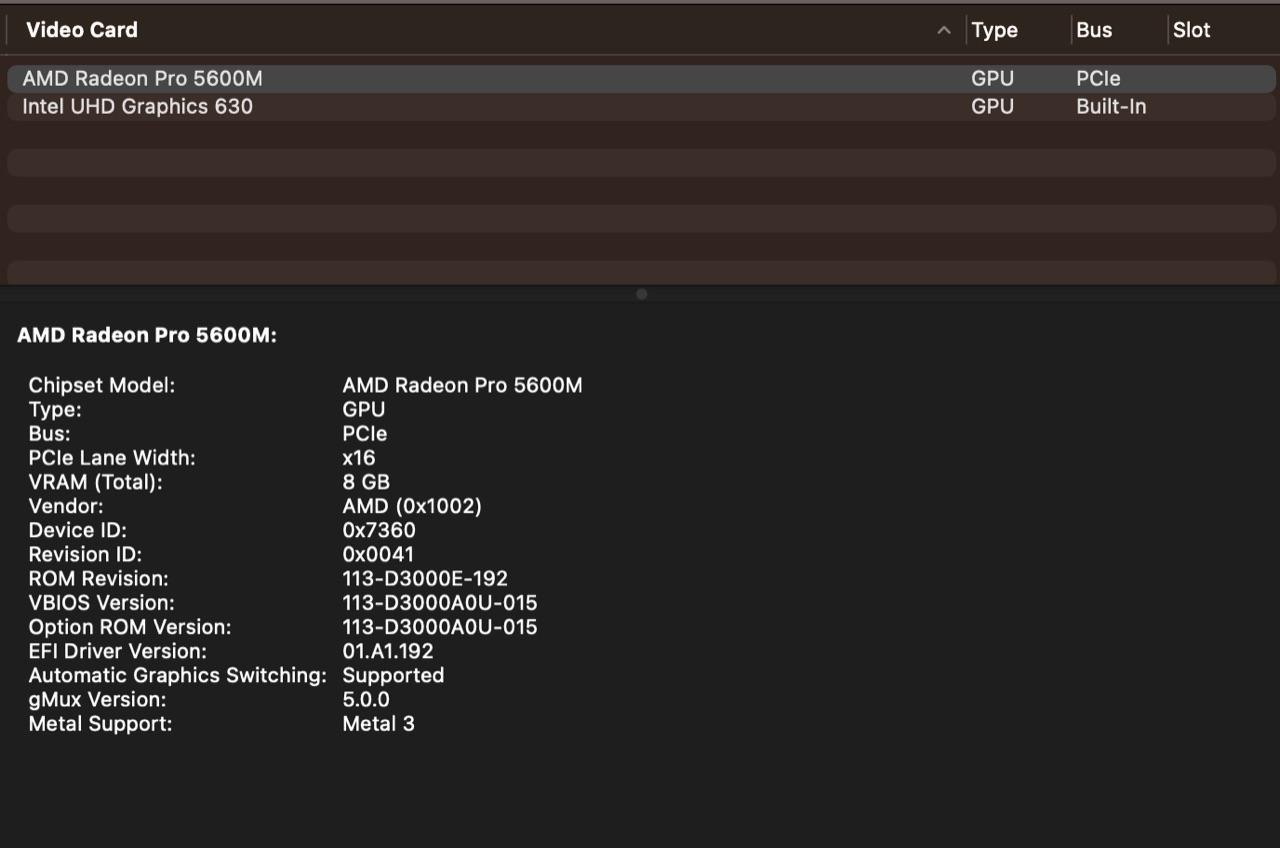1280x848 pixels.
Task: Click the 0x0041 revision ID value
Action: tap(378, 554)
